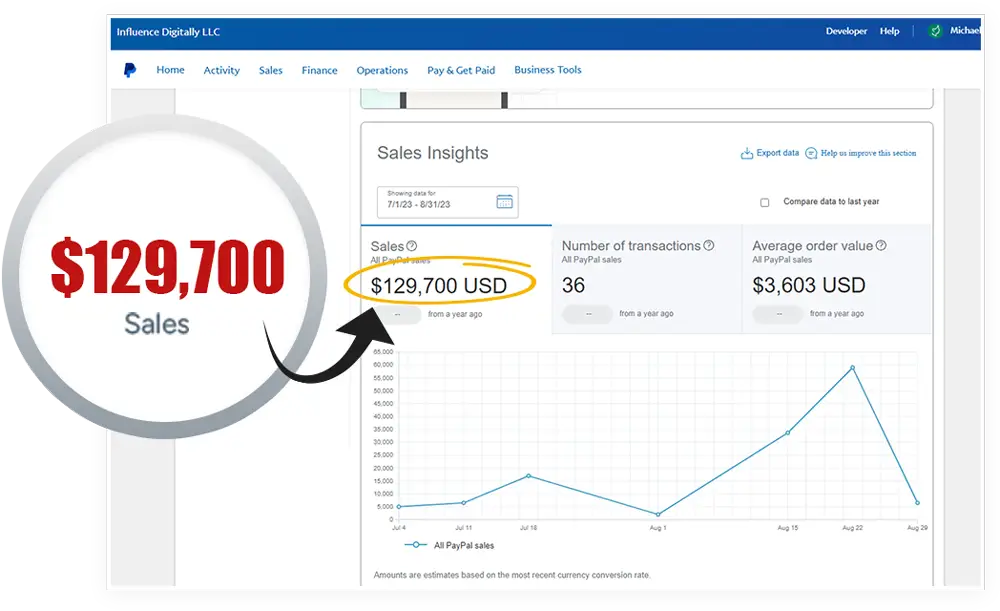
Task: Click the $129,700 USD sales value
Action: pyautogui.click(x=439, y=286)
